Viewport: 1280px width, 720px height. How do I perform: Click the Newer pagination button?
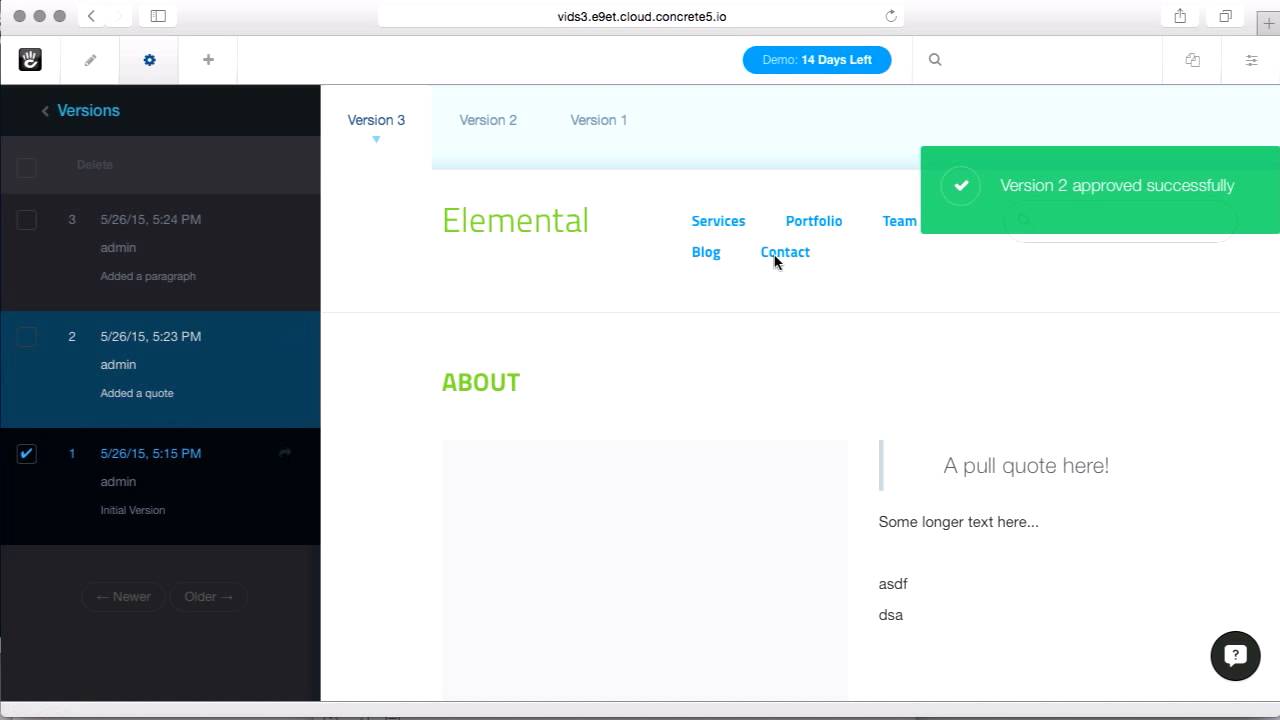coord(123,597)
